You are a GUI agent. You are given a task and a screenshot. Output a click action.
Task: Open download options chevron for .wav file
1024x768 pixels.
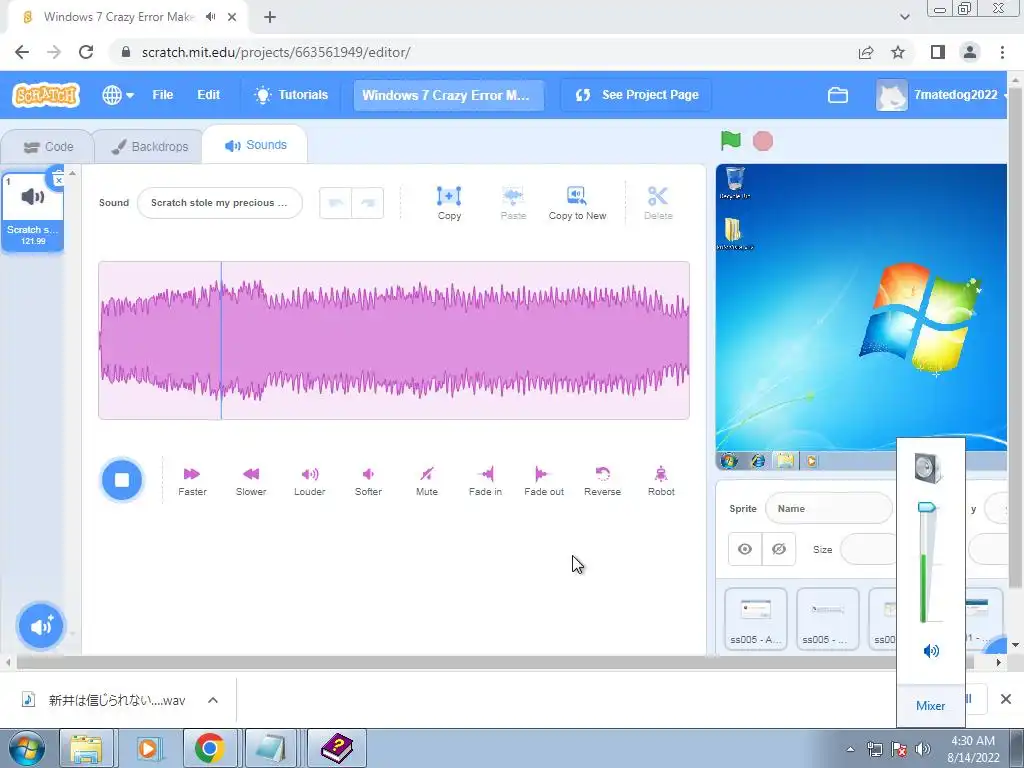coord(213,700)
